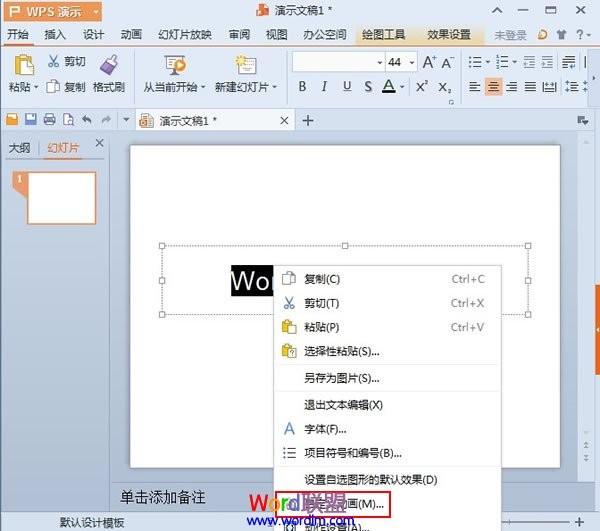Screen dimensions: 600x531
Task: Click the font color A icon
Action: (x=389, y=87)
